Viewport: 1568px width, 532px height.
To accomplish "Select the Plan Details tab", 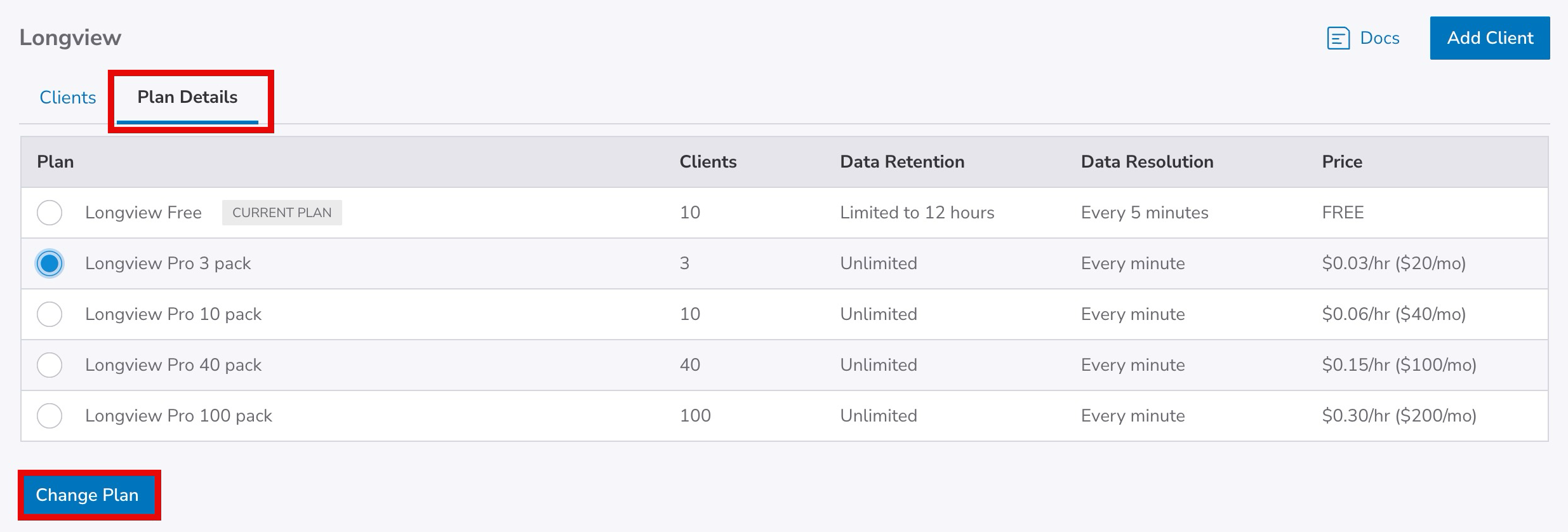I will (187, 97).
